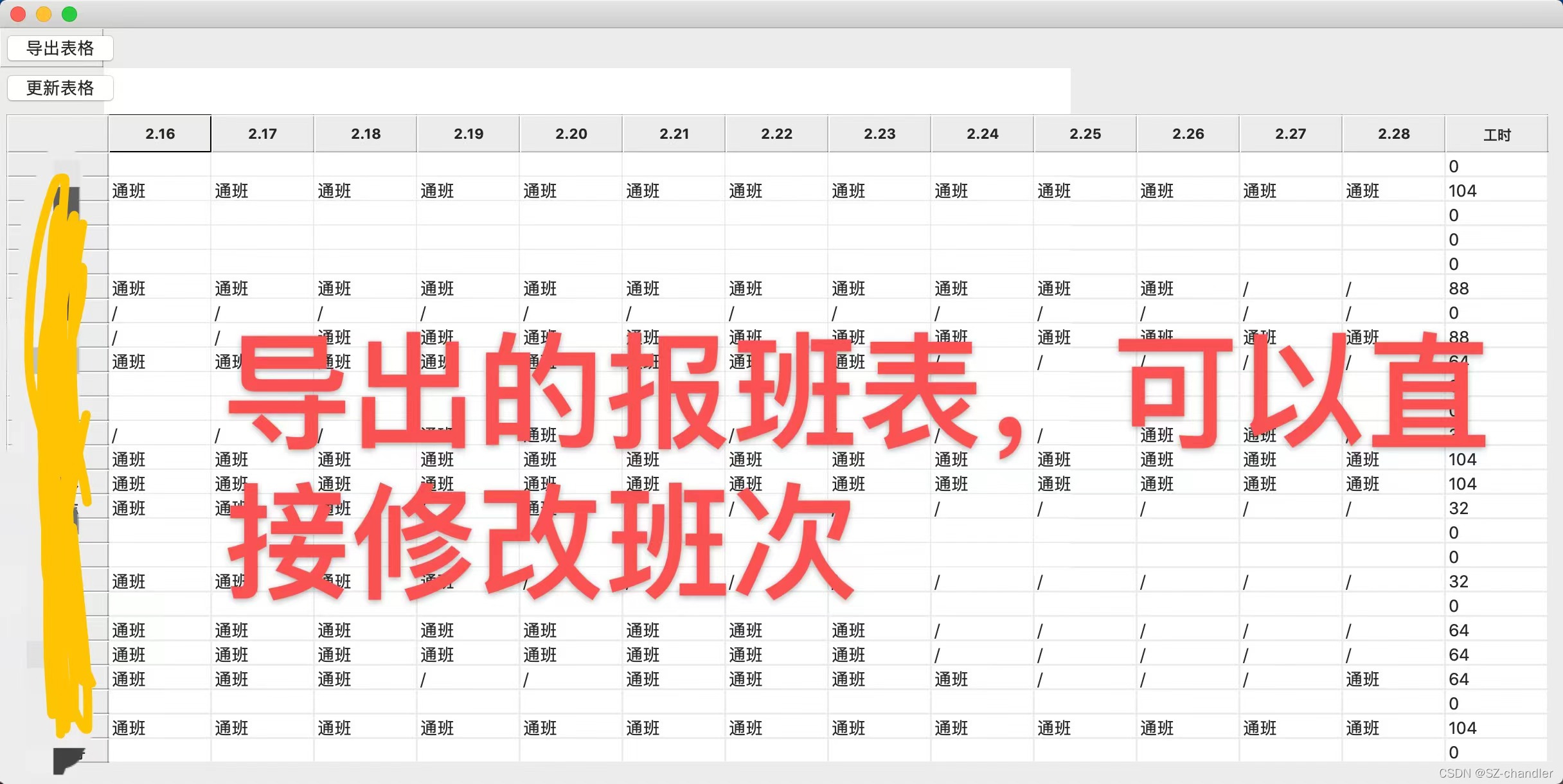
Task: Click the 通班 cell under 2.16 in the first 104 row
Action: click(x=159, y=191)
